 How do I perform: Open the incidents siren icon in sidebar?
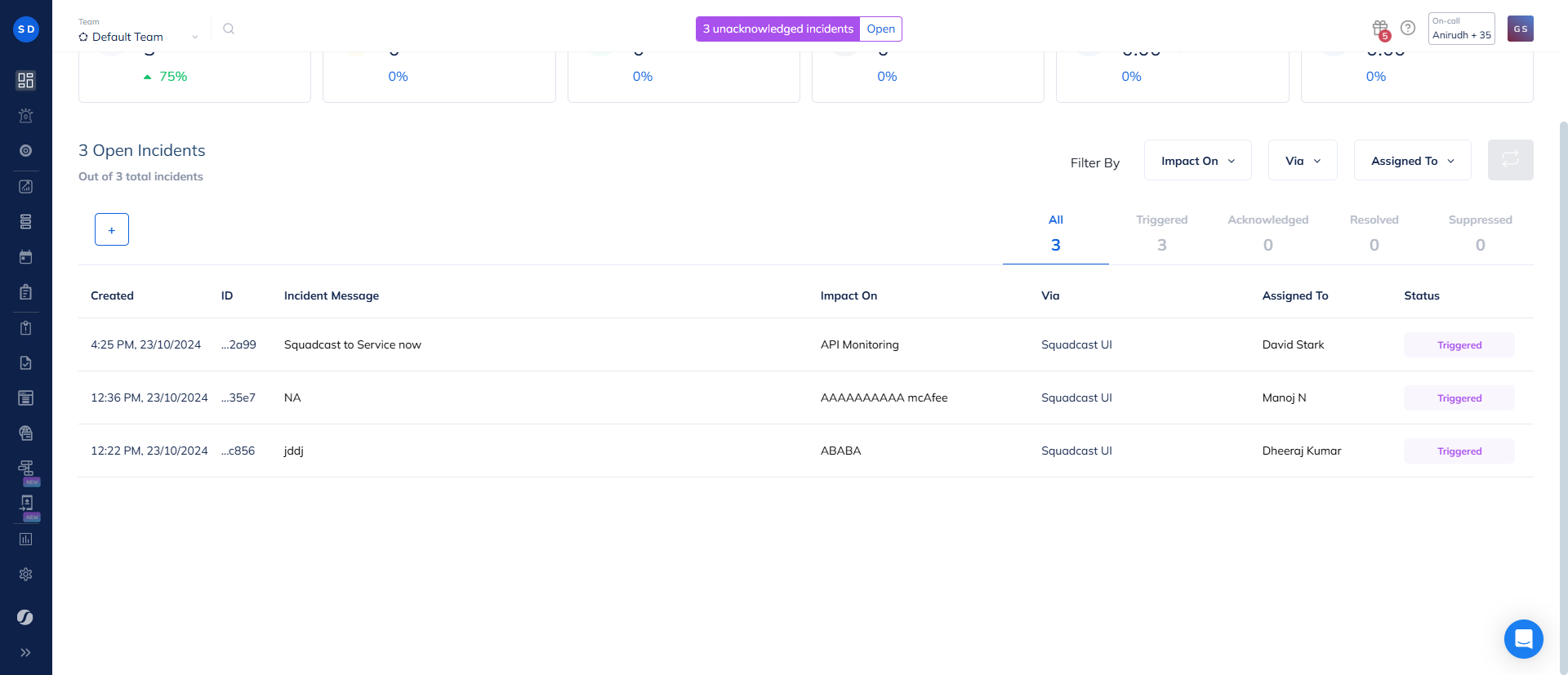coord(26,115)
